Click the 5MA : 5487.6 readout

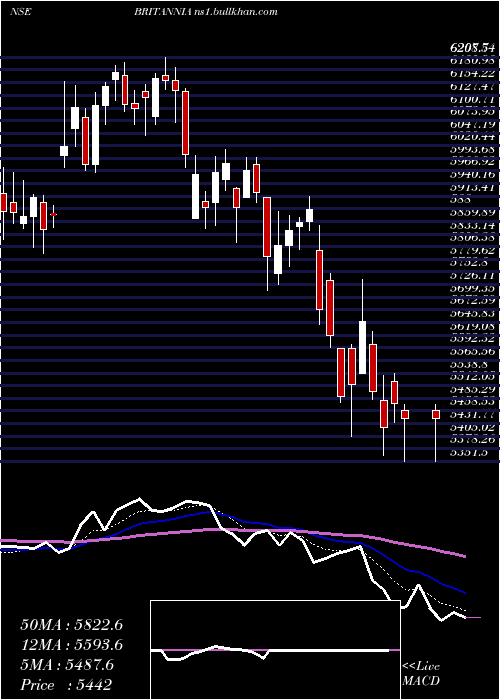click(67, 665)
